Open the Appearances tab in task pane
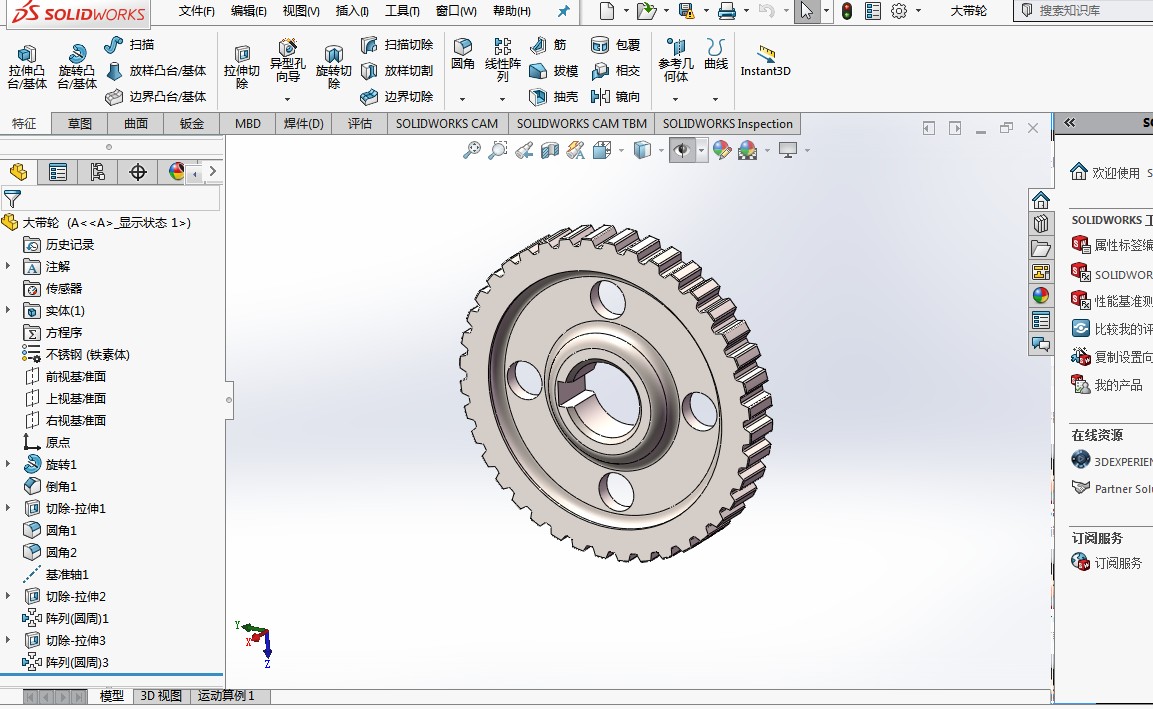The width and height of the screenshot is (1153, 709). coord(1040,296)
